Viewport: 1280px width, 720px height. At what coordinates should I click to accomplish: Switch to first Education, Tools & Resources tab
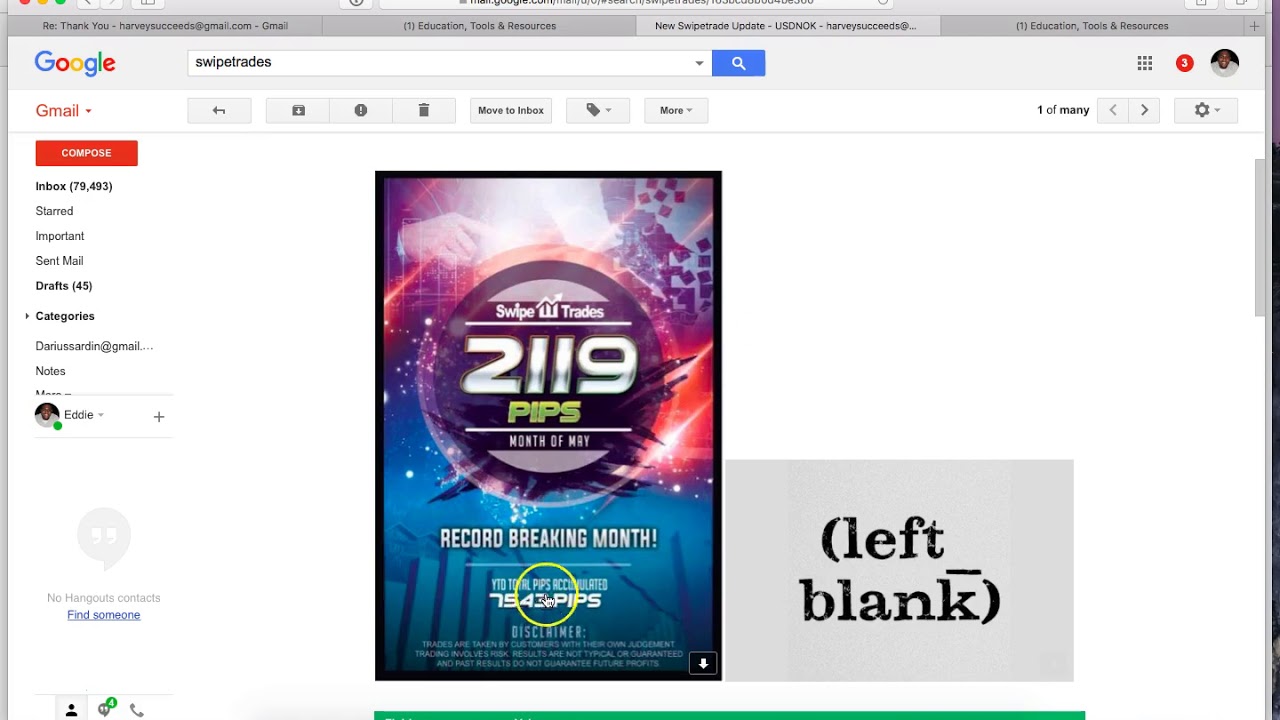(480, 26)
